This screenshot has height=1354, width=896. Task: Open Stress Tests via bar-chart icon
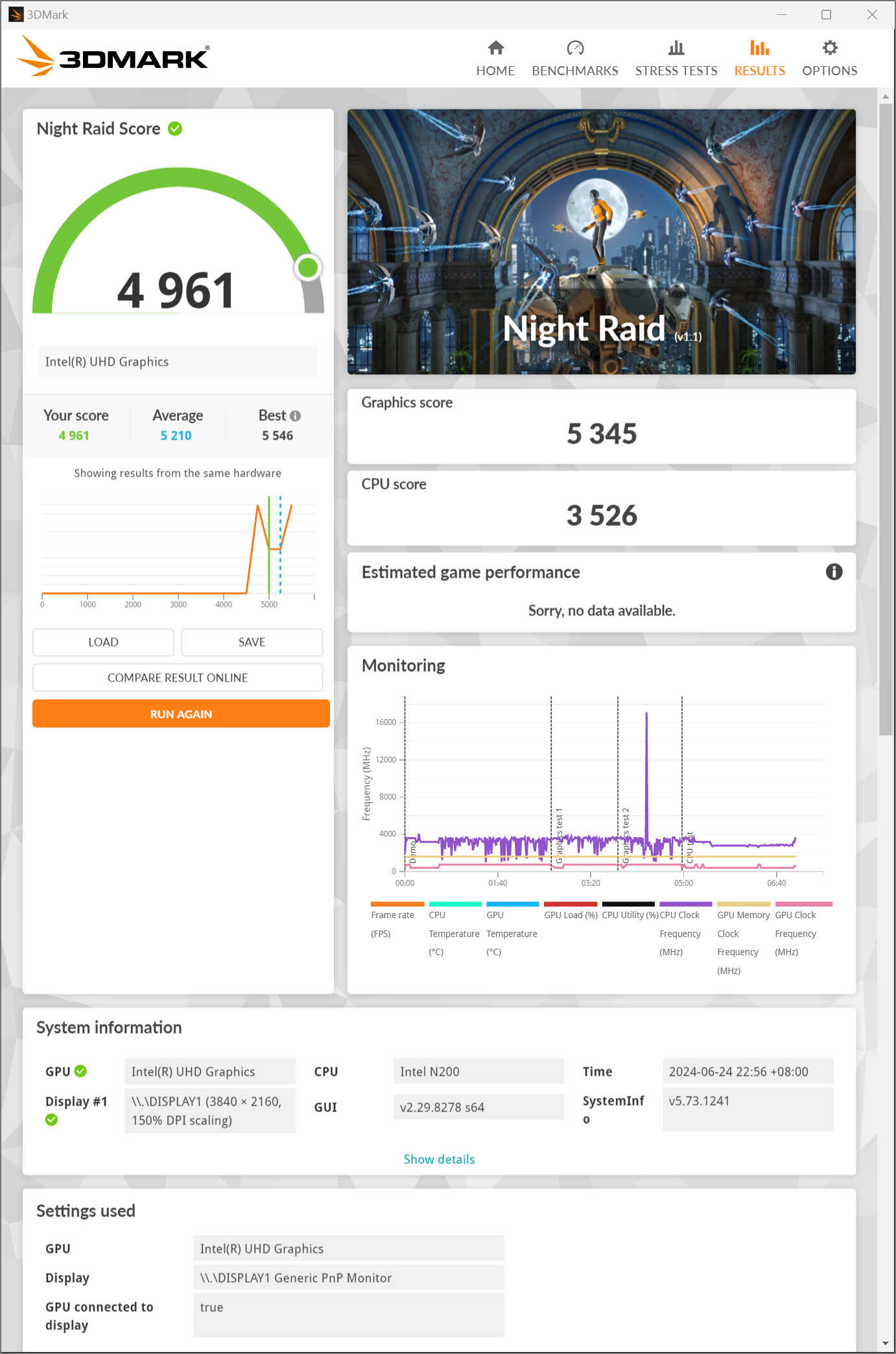click(x=676, y=48)
